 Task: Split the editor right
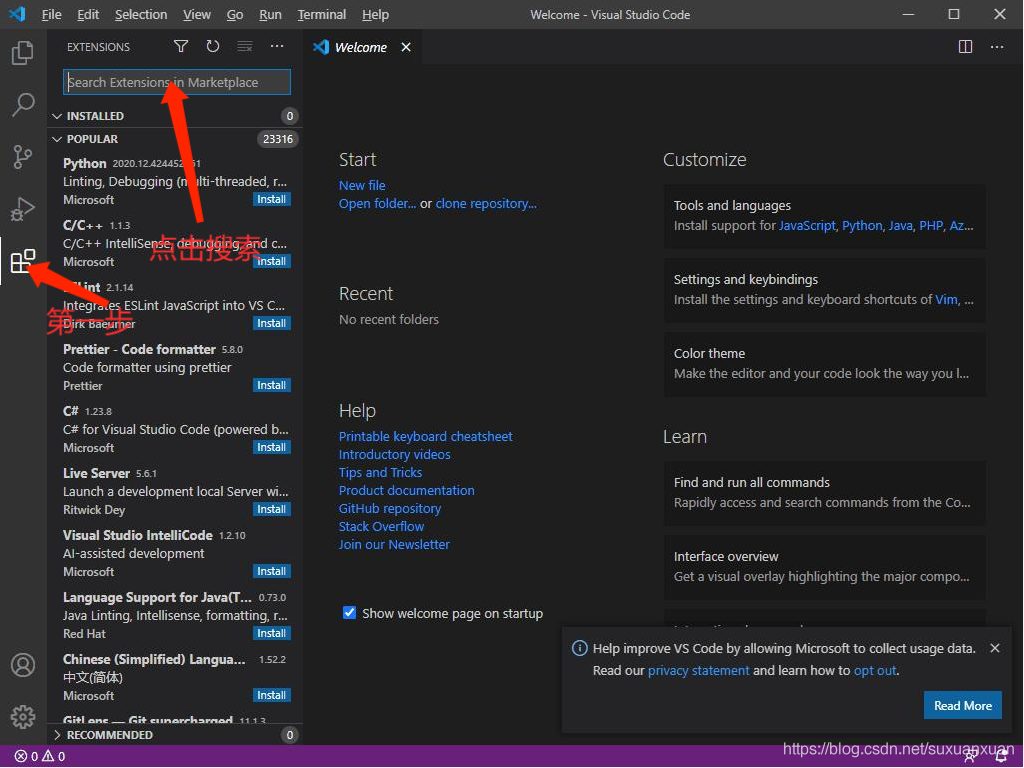[x=965, y=46]
